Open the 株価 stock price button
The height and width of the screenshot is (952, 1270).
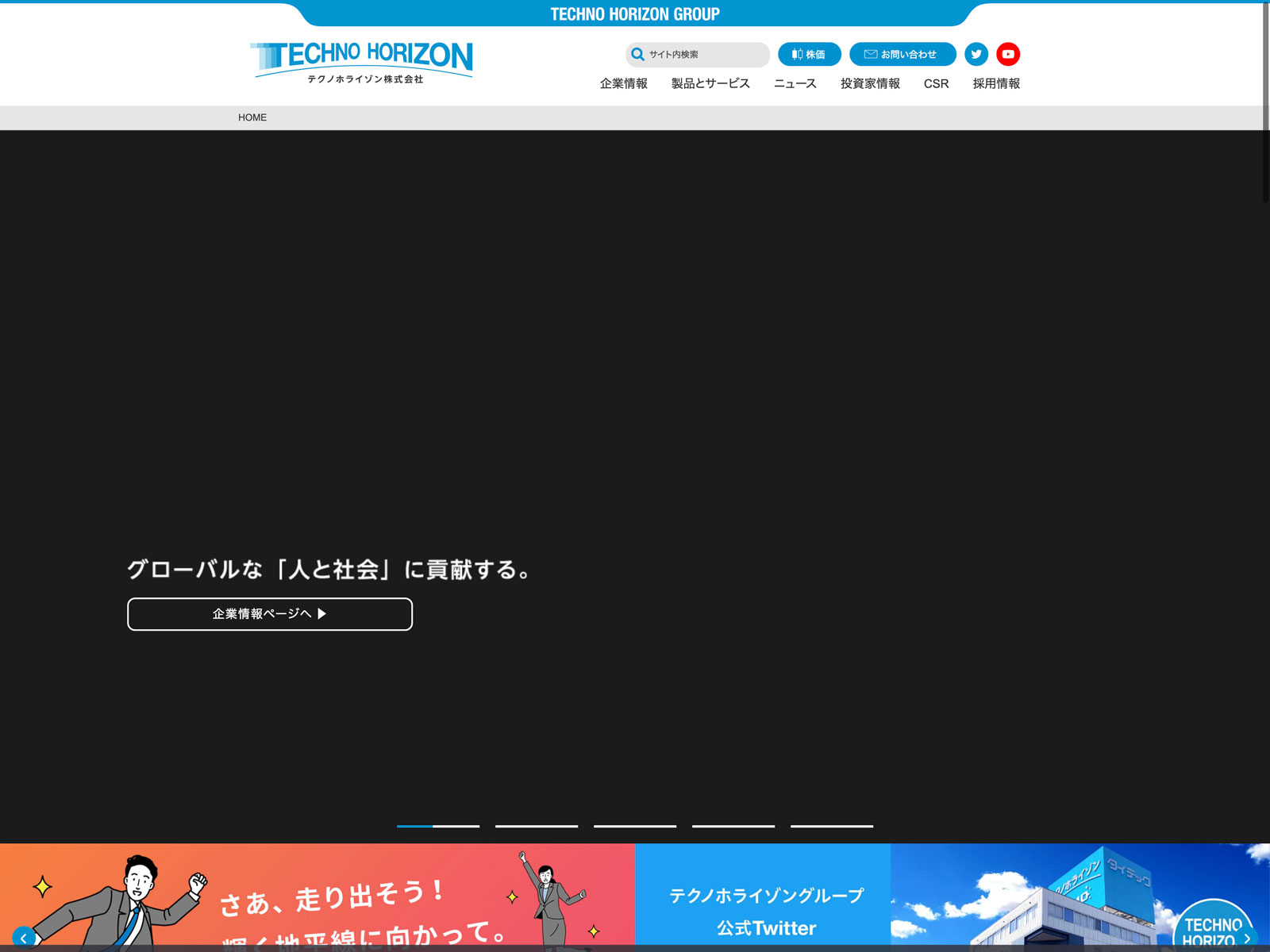coord(809,54)
